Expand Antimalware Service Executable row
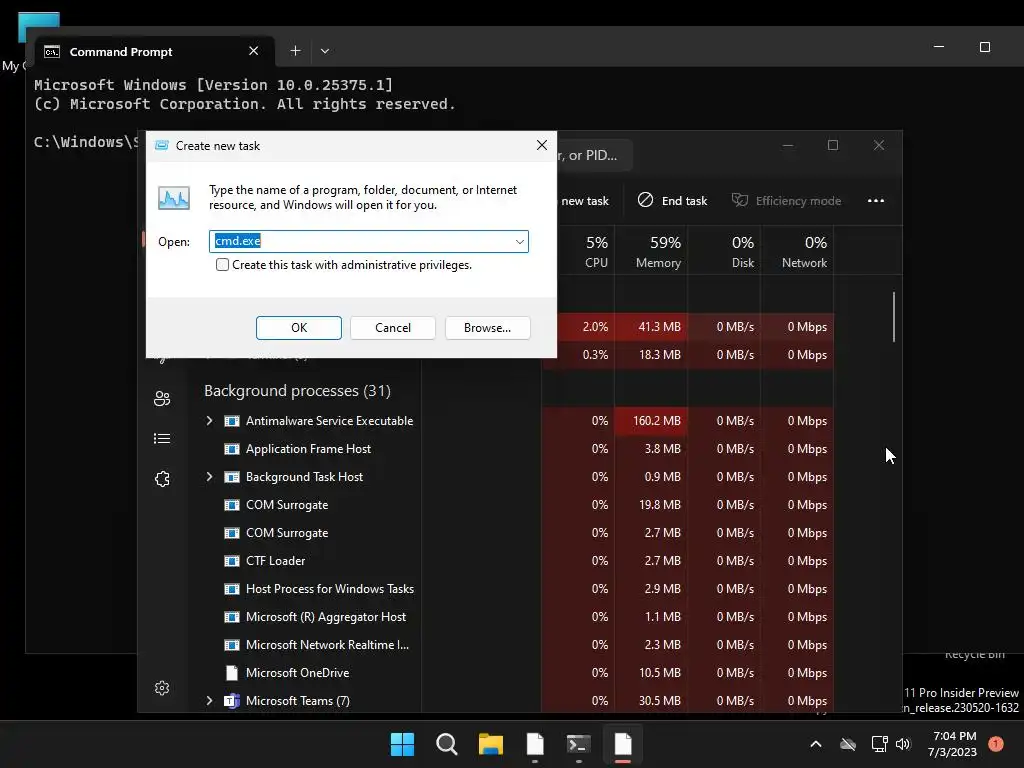Viewport: 1024px width, 768px height. (x=209, y=421)
